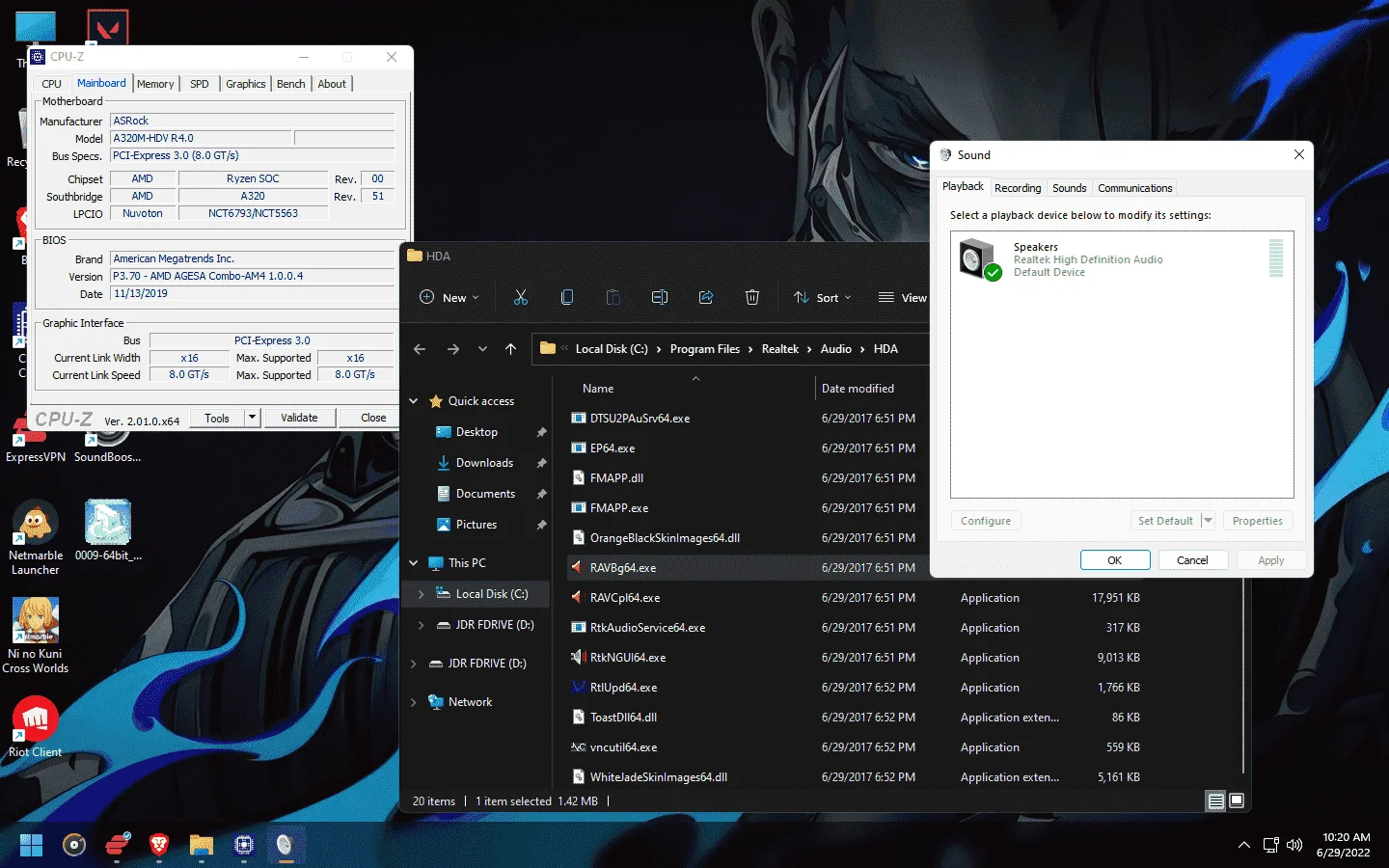Viewport: 1389px width, 868px height.
Task: Click the forward arrow in Explorer navigation
Action: click(x=452, y=349)
